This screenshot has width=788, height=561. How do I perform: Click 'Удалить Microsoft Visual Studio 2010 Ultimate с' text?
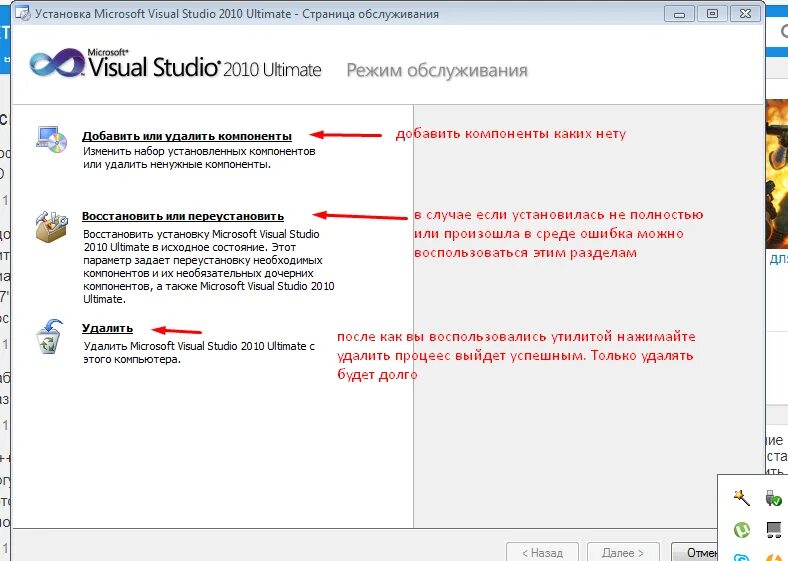click(199, 346)
